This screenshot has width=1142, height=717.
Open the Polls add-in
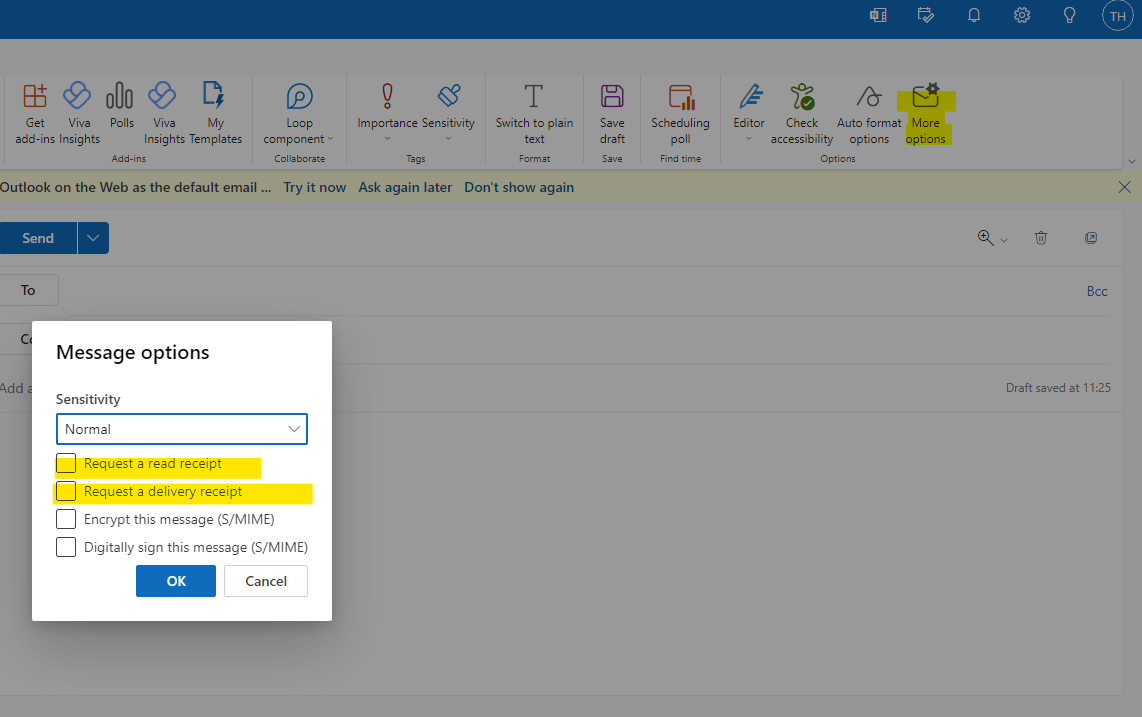[120, 110]
